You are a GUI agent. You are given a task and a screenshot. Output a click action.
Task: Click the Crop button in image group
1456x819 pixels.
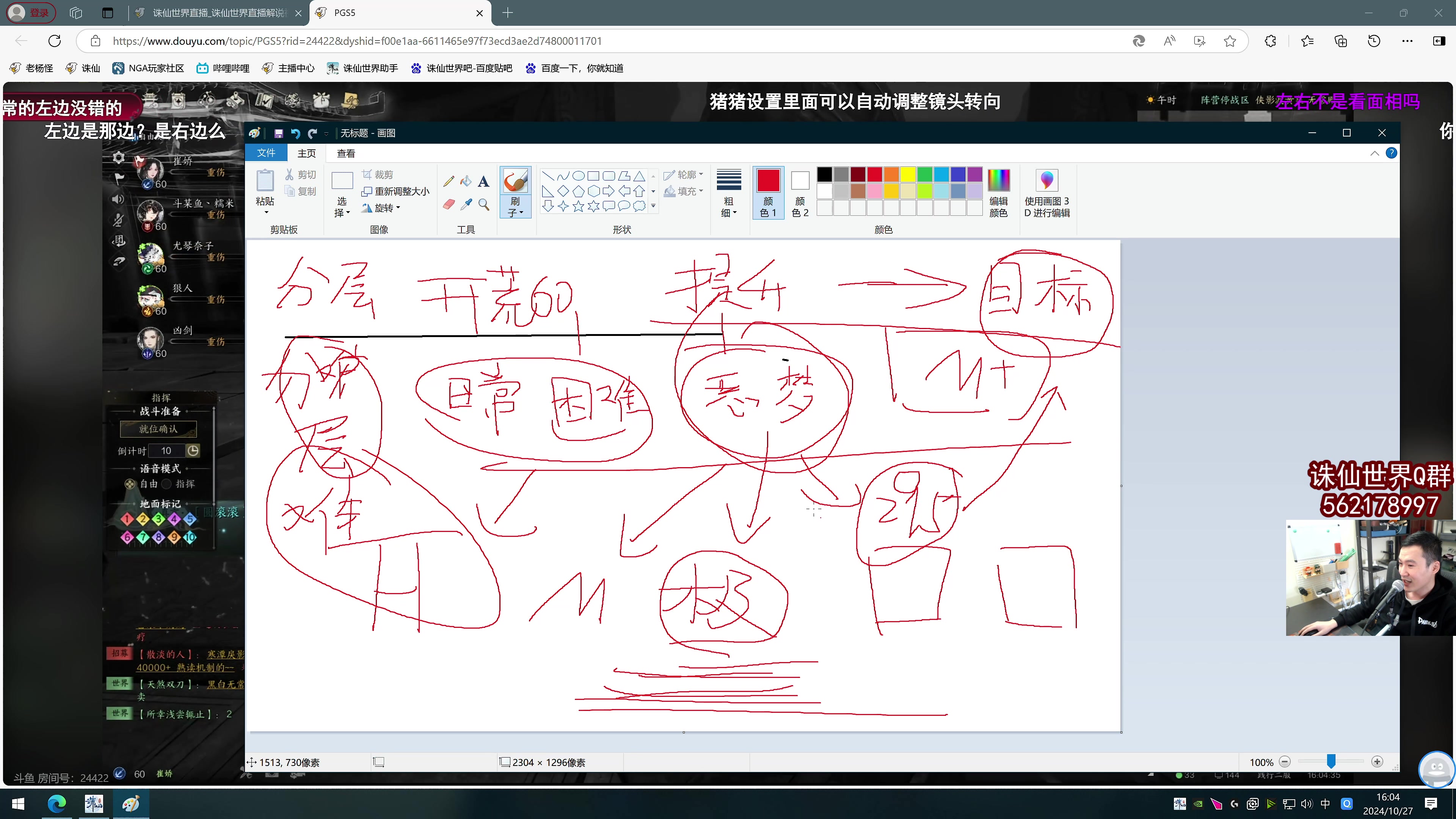coord(378,175)
